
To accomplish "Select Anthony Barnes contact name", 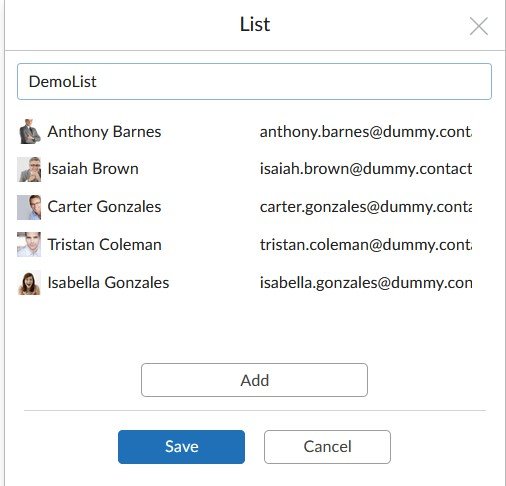I will coord(104,132).
